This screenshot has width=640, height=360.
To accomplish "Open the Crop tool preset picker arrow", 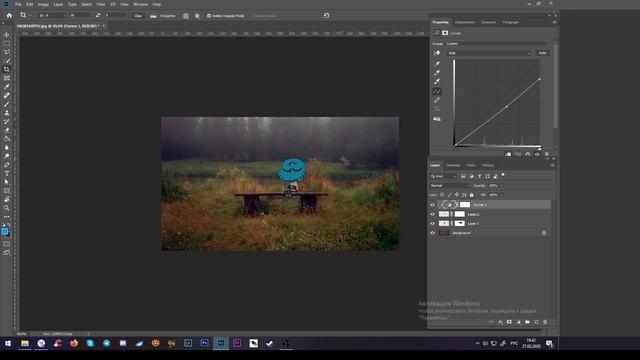I will [x=29, y=16].
